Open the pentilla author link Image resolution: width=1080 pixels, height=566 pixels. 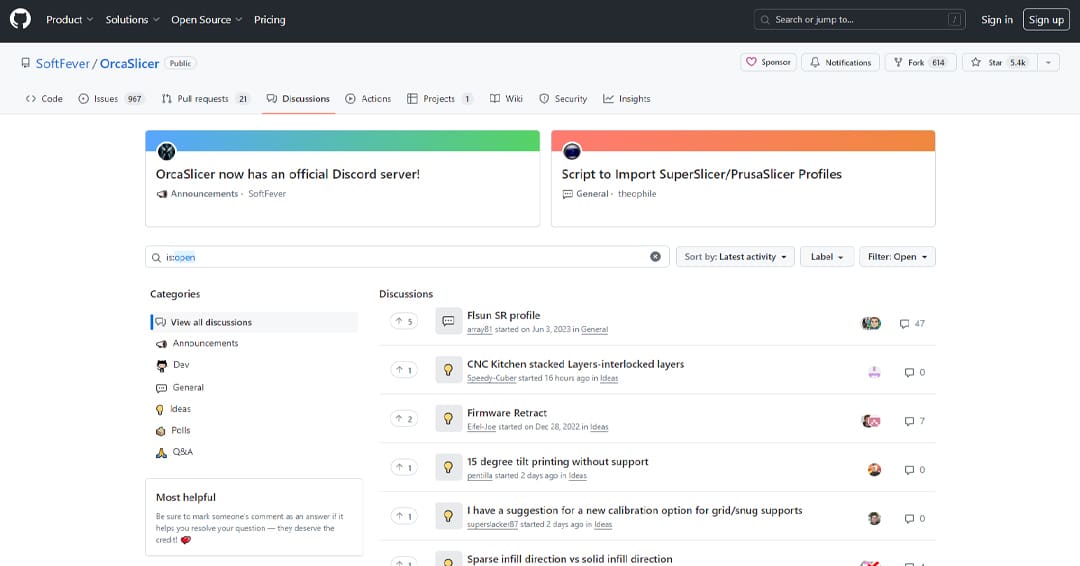pyautogui.click(x=479, y=476)
